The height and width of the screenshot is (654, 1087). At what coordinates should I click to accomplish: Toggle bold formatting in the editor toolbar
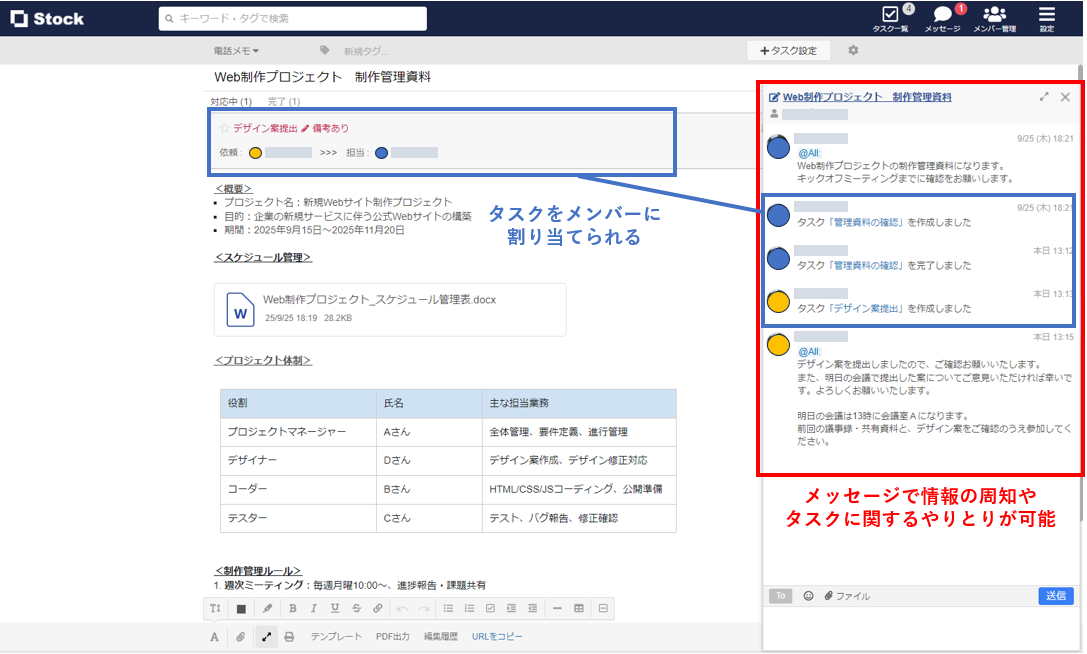pyautogui.click(x=292, y=608)
